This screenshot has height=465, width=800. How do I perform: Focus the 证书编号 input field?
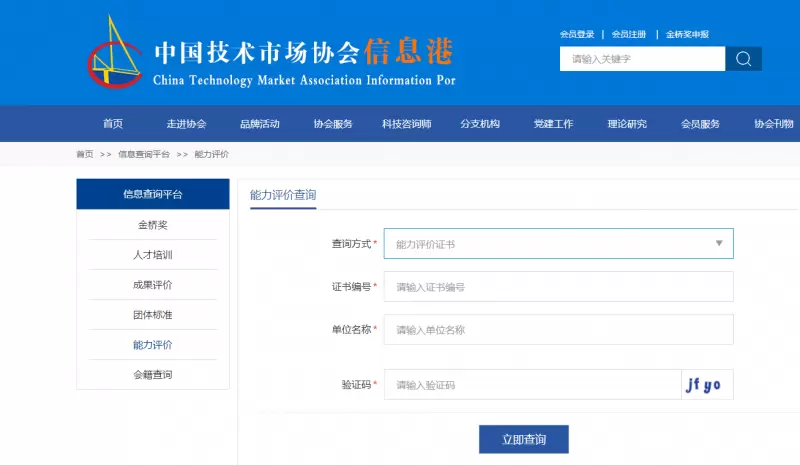pos(558,287)
